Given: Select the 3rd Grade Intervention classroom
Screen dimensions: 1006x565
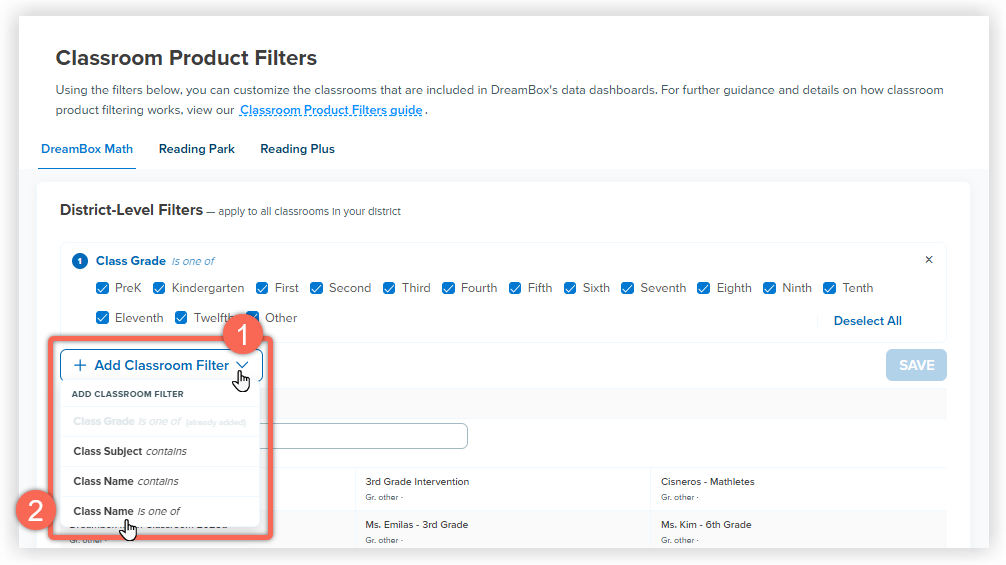Looking at the screenshot, I should point(417,482).
